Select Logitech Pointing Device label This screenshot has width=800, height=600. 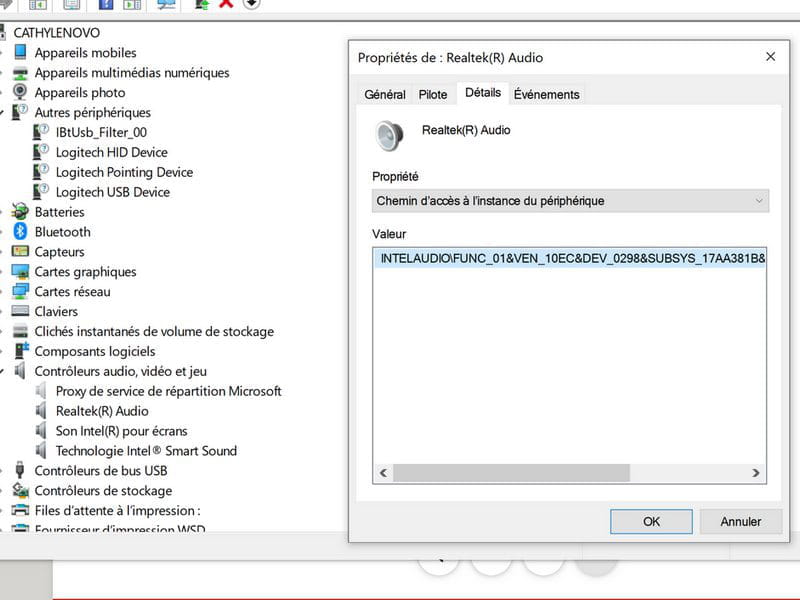point(124,172)
